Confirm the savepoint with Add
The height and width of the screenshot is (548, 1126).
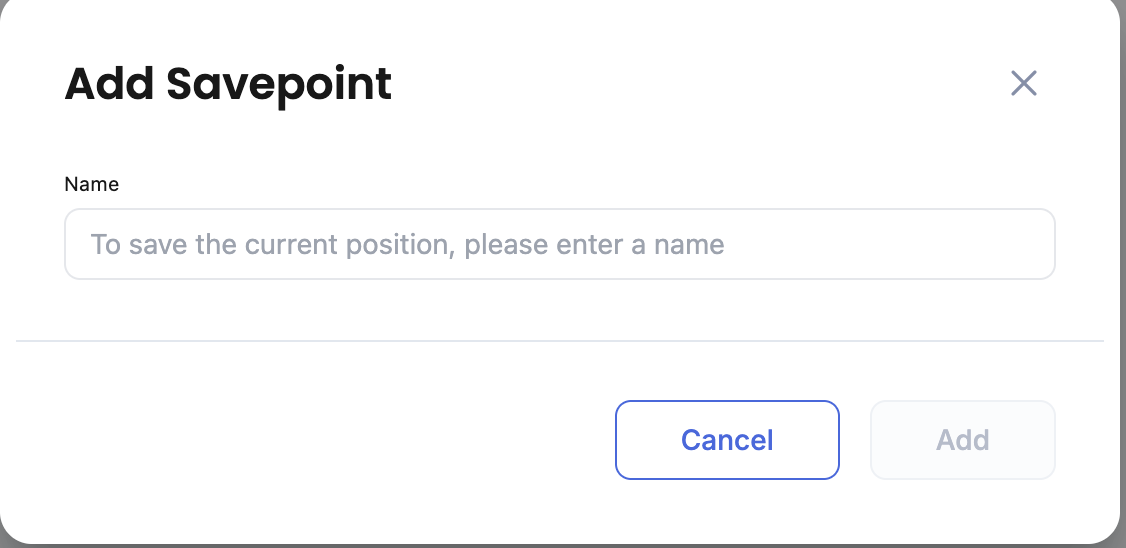point(962,440)
